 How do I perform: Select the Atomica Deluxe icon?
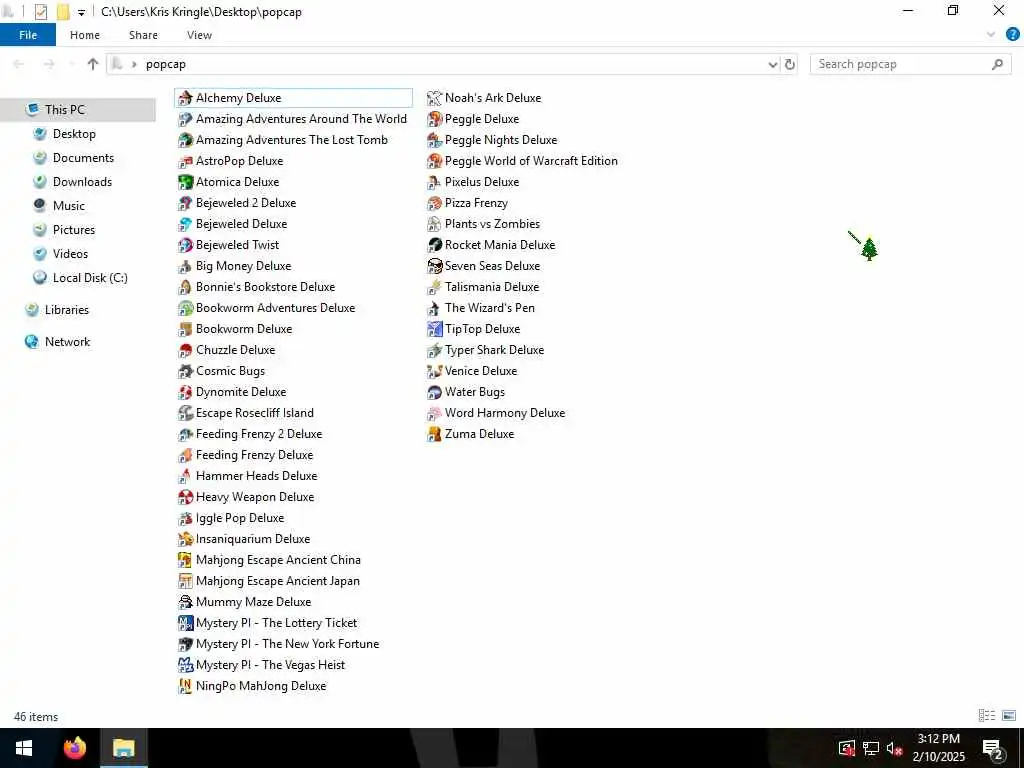(x=185, y=182)
